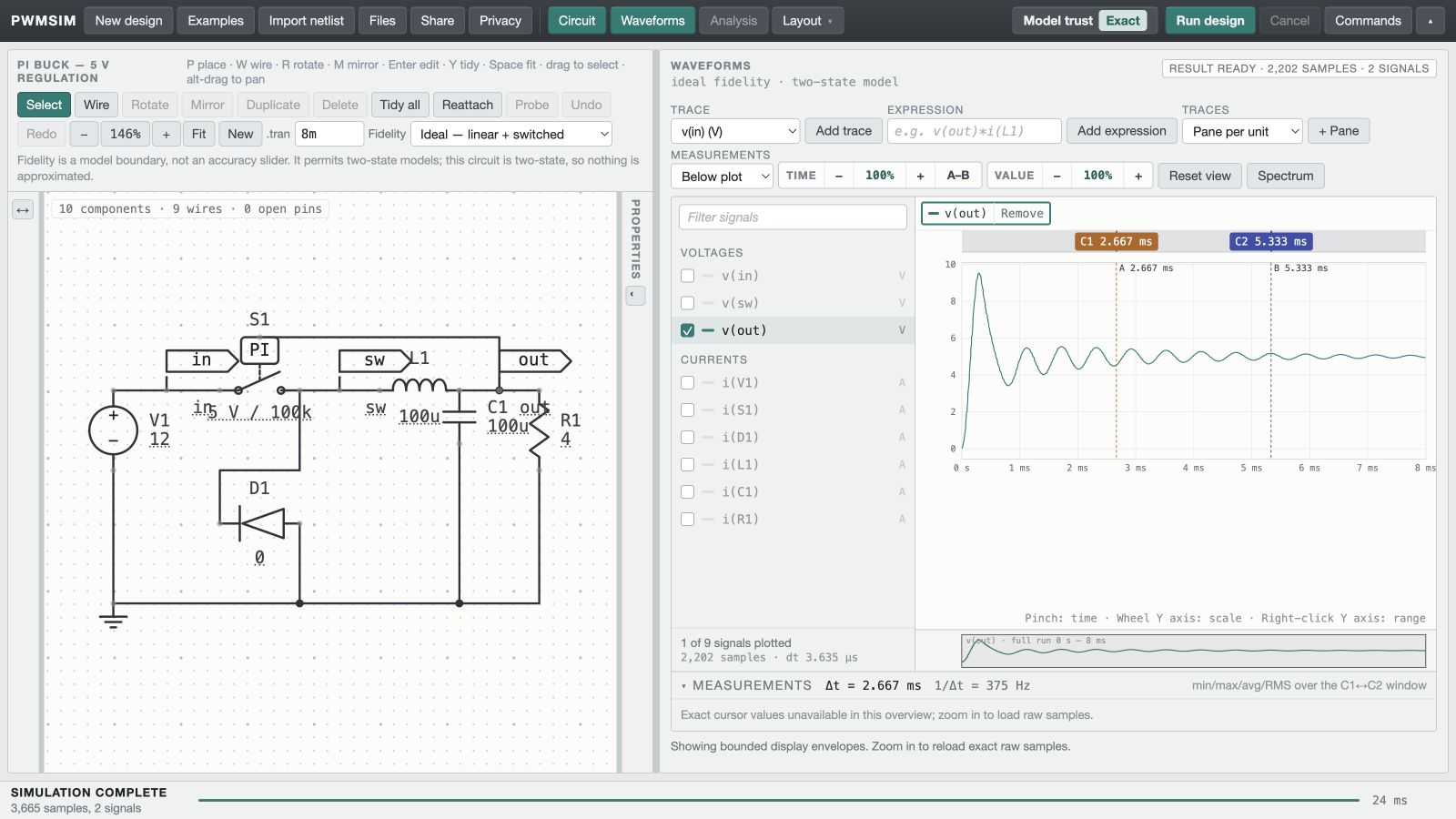Switch to the Circuit tab
Image resolution: width=1456 pixels, height=819 pixels.
(577, 21)
